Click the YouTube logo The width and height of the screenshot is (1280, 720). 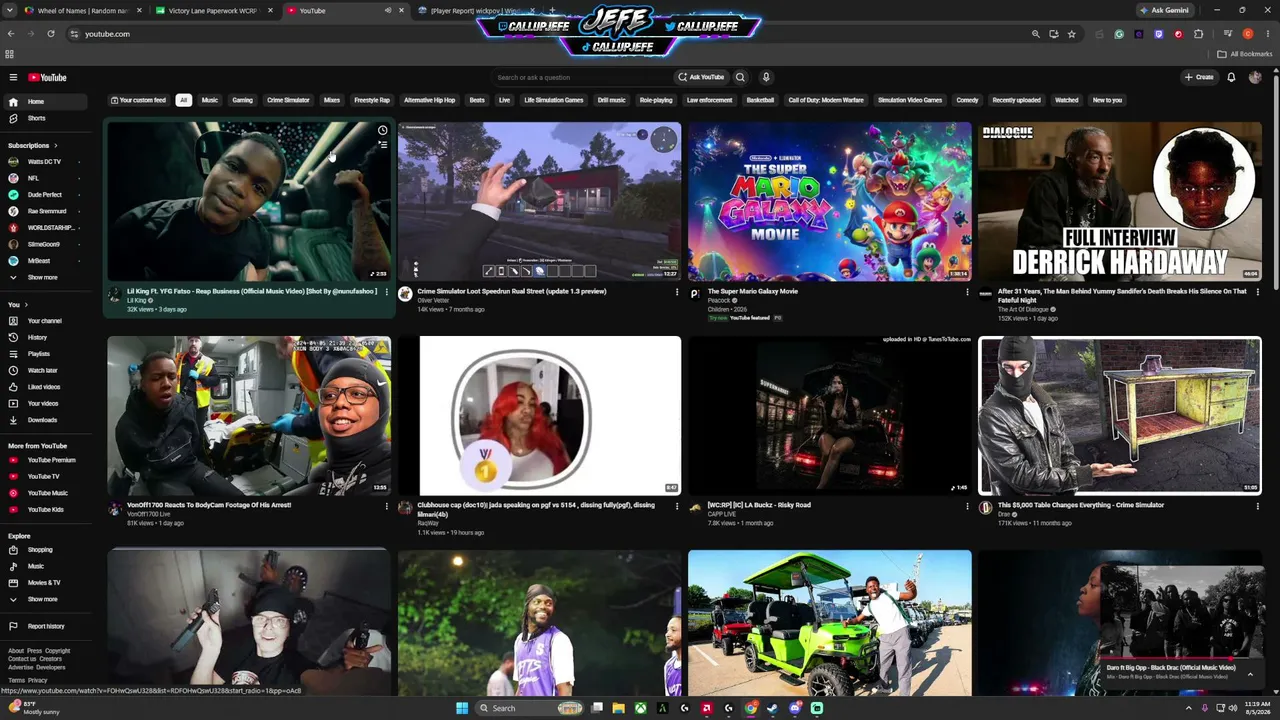(x=47, y=77)
